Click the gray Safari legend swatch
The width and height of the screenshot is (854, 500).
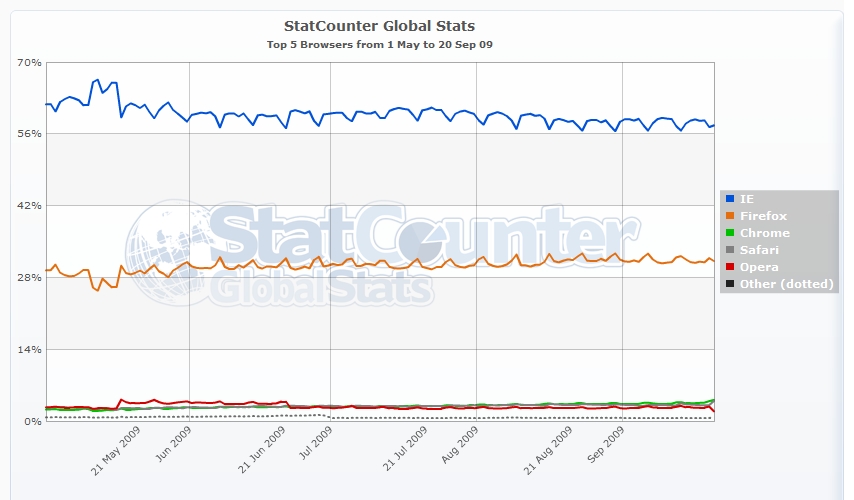pyautogui.click(x=729, y=250)
